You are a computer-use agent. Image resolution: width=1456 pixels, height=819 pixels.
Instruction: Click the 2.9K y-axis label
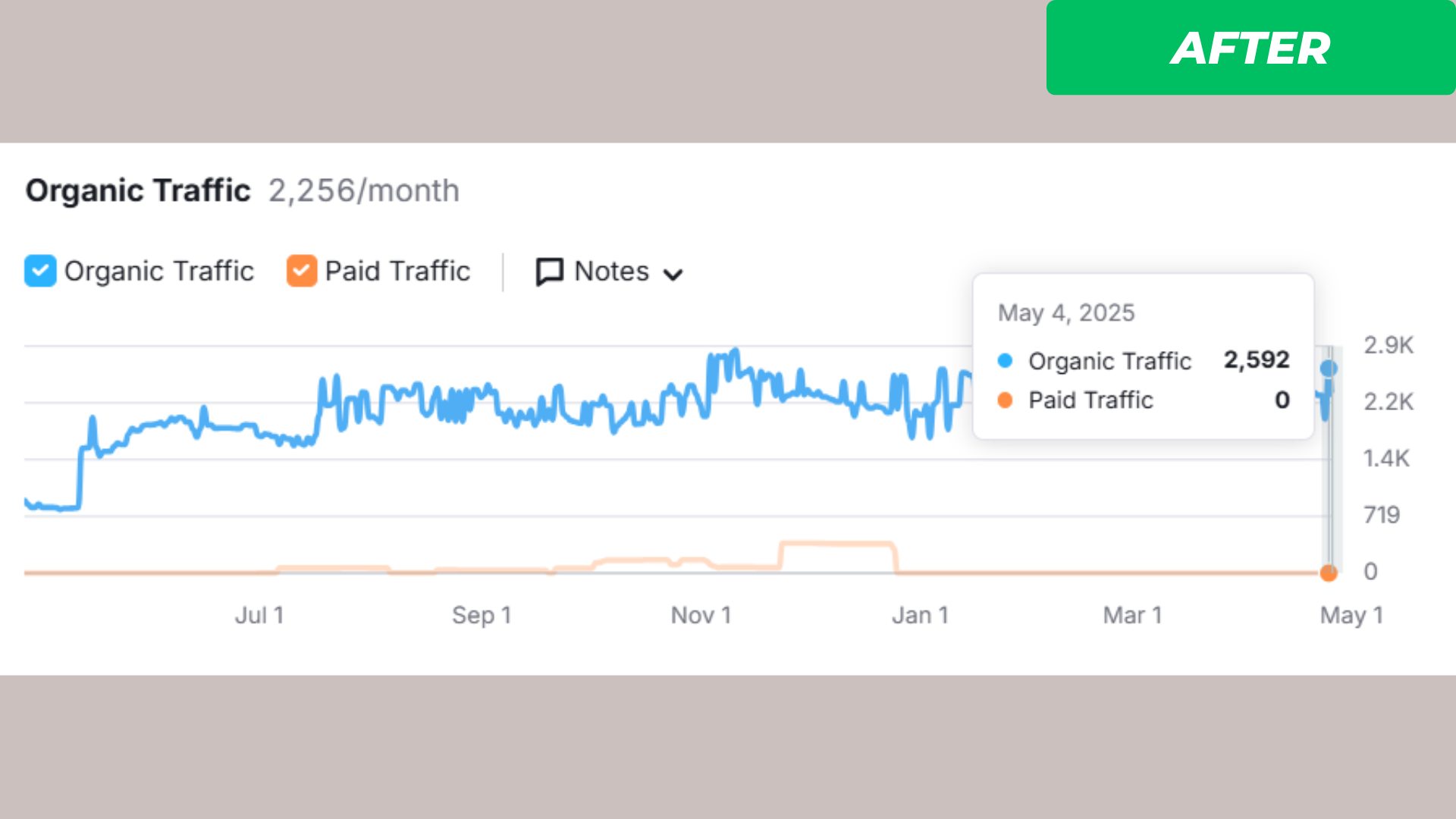click(1388, 345)
